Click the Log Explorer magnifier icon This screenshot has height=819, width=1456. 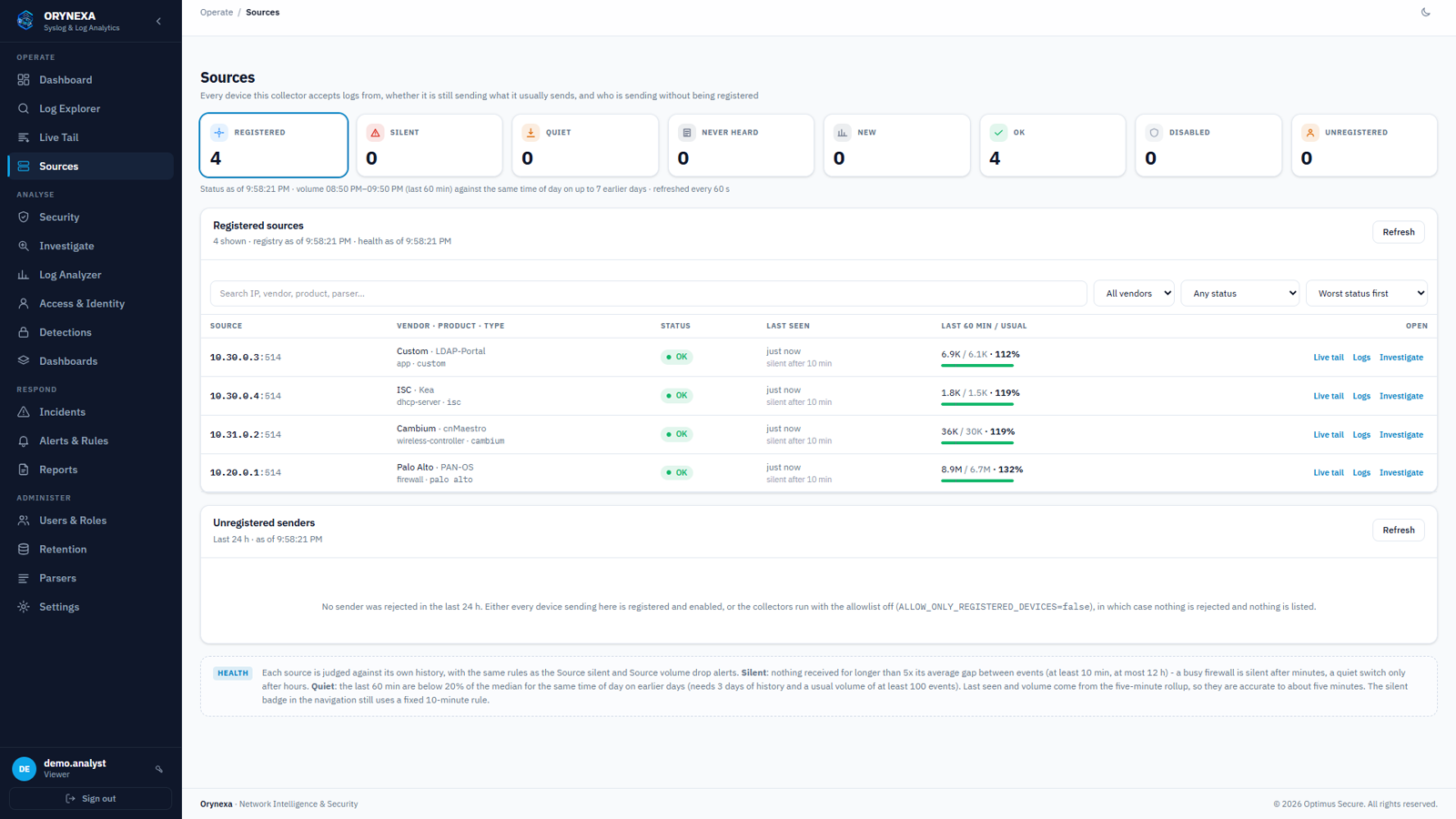pos(24,108)
